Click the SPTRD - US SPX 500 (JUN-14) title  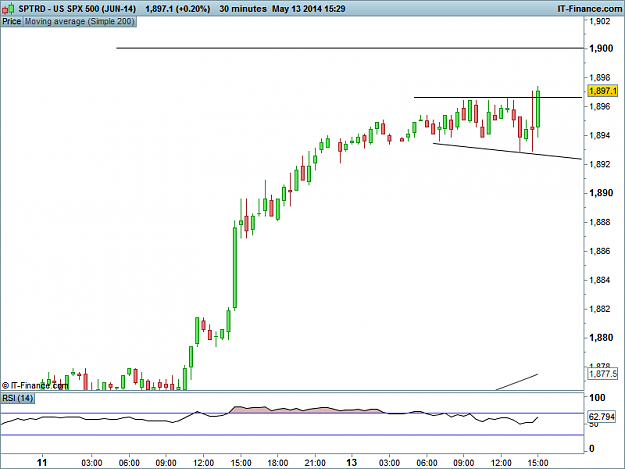point(77,8)
